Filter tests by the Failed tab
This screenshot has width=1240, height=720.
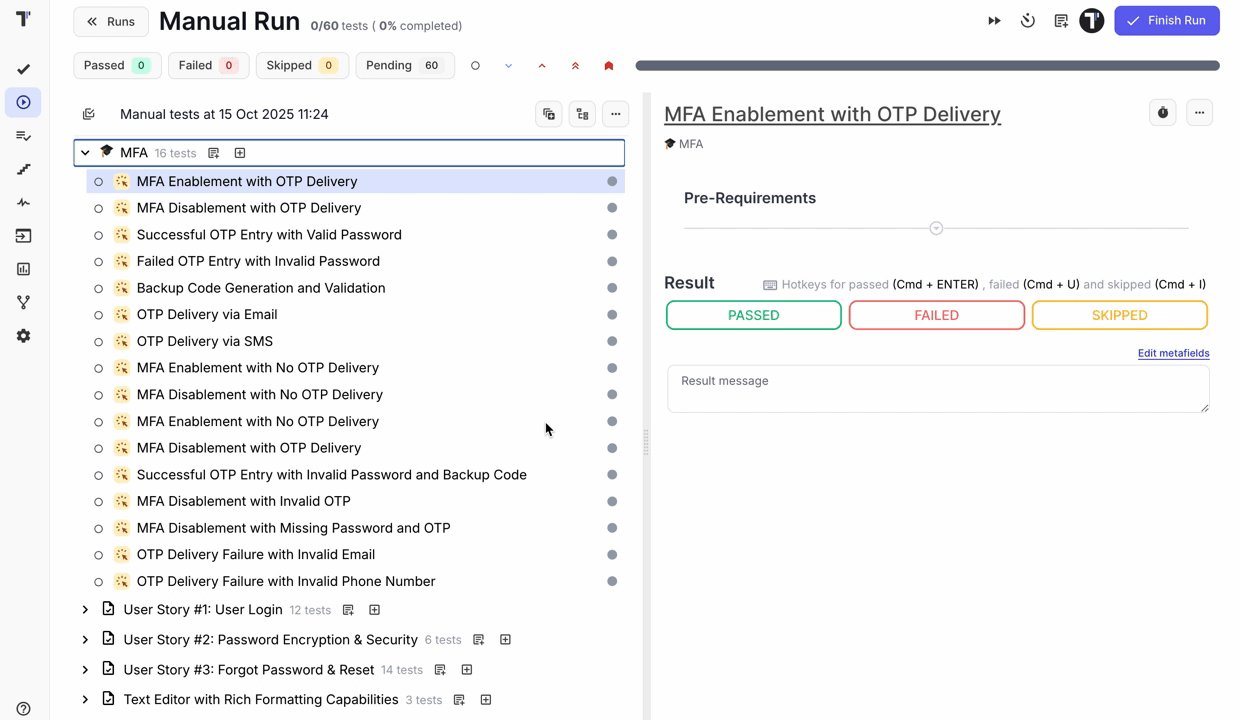208,66
